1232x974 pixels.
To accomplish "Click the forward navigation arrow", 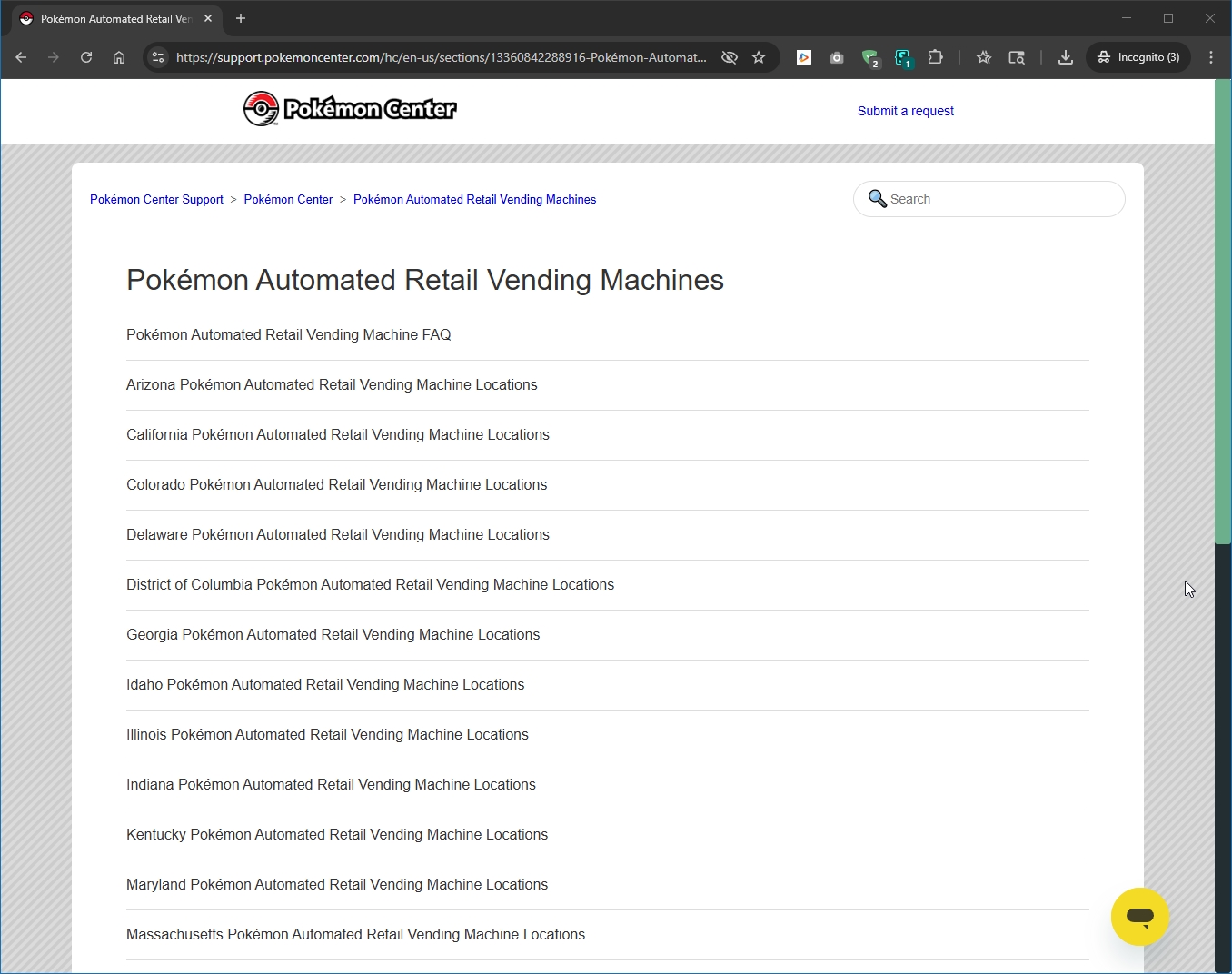I will (54, 57).
